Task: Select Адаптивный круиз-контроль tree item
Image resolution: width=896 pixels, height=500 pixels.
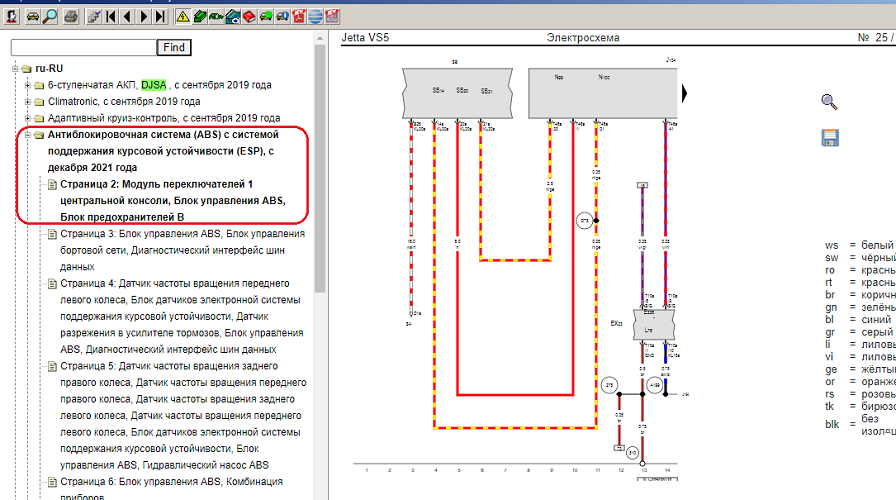Action: coord(164,118)
